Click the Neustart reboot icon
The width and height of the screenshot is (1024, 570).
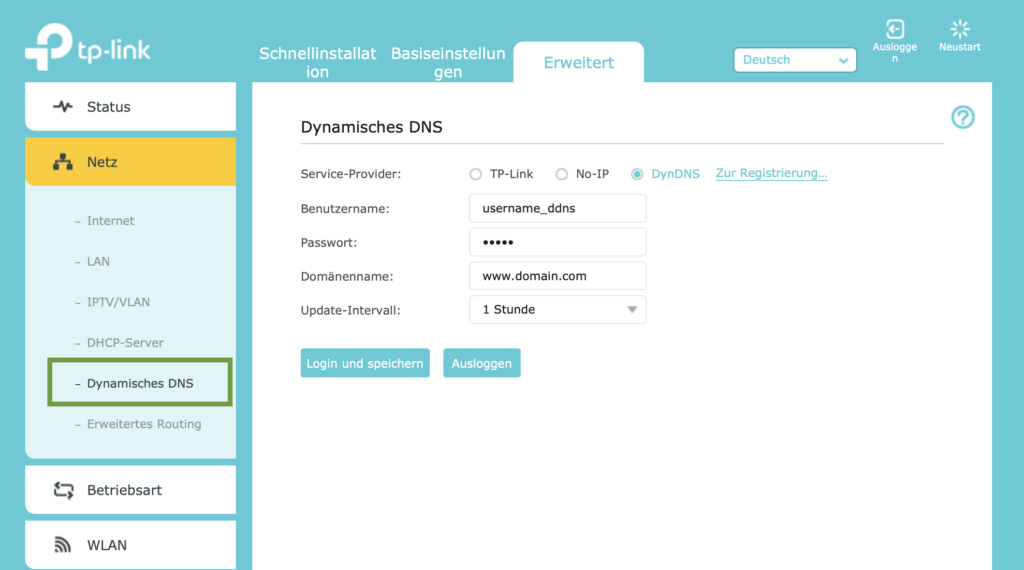(x=959, y=29)
